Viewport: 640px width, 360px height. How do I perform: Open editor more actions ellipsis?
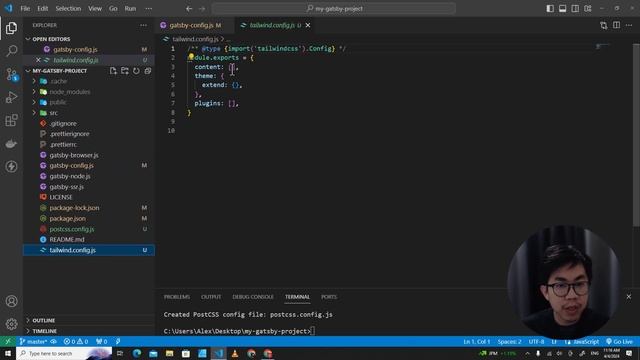tap(629, 25)
